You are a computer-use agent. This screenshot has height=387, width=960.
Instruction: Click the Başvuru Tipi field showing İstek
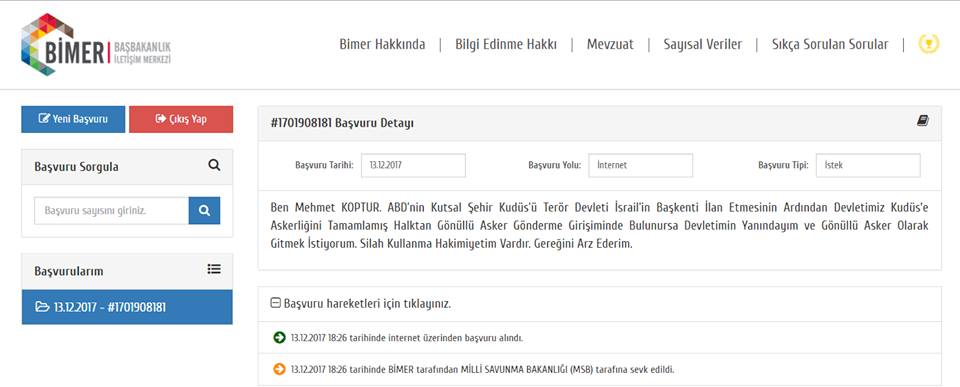click(x=868, y=165)
